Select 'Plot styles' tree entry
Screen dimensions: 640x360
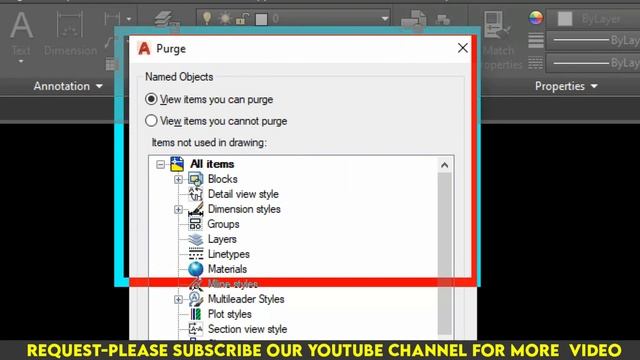(x=229, y=314)
